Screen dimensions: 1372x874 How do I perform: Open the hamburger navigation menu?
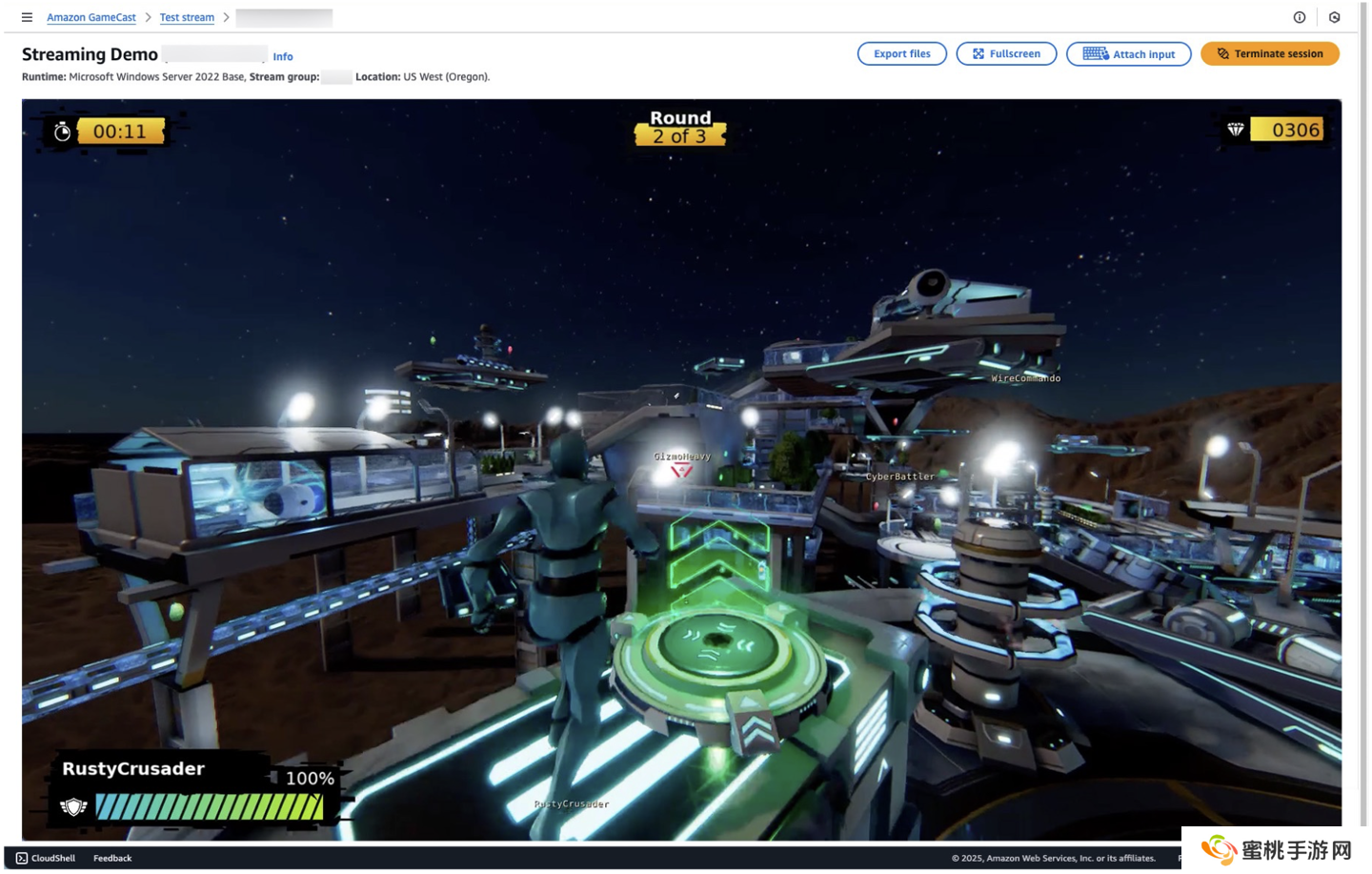tap(27, 17)
